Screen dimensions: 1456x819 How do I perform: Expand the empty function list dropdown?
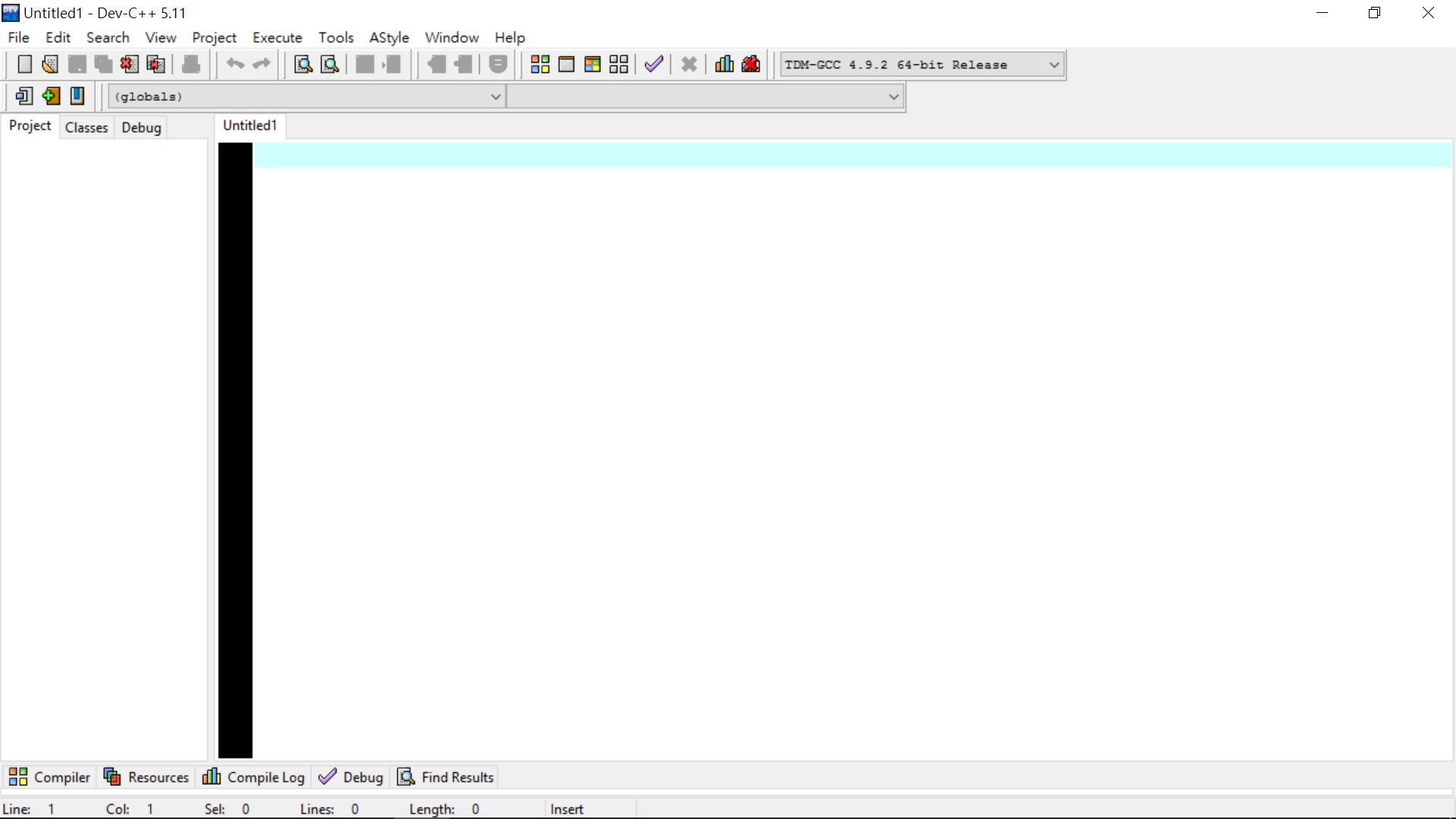point(893,97)
